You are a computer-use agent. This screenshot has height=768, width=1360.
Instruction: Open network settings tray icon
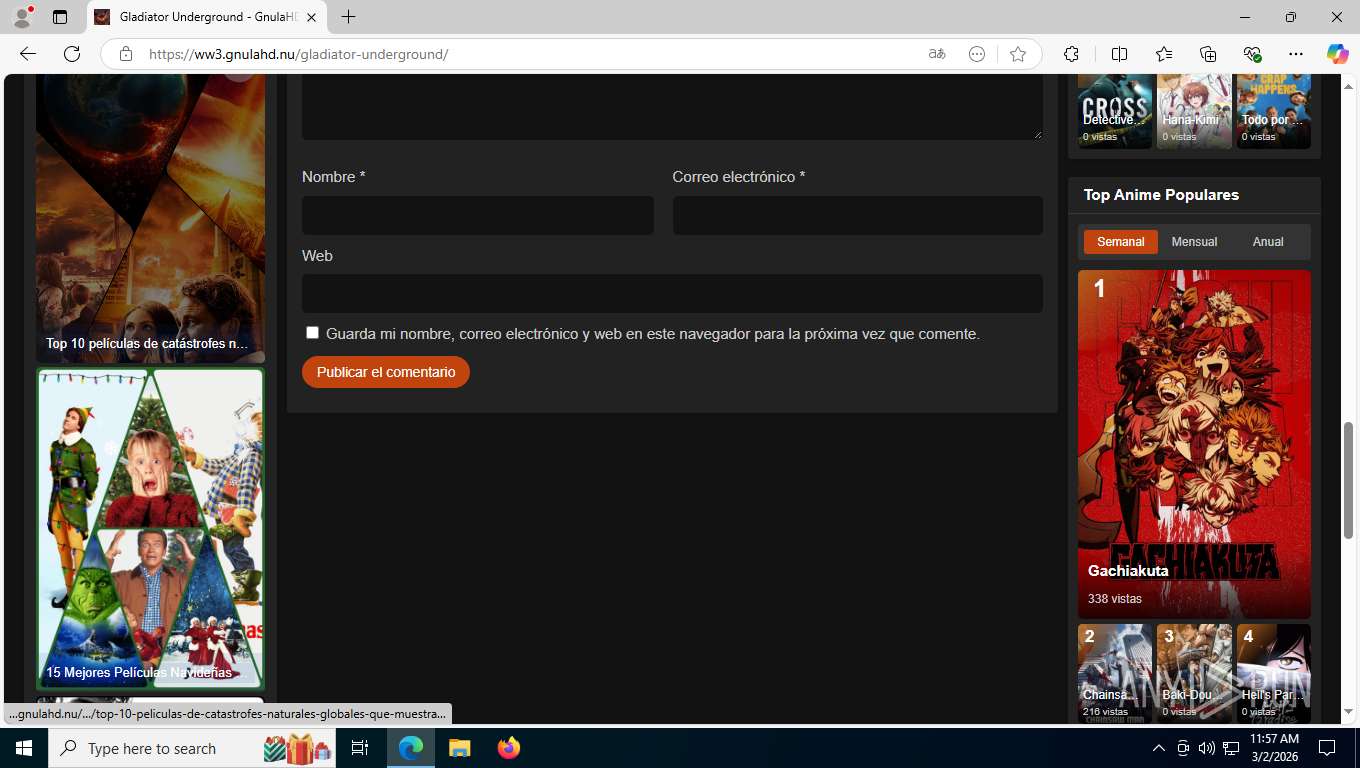1231,748
